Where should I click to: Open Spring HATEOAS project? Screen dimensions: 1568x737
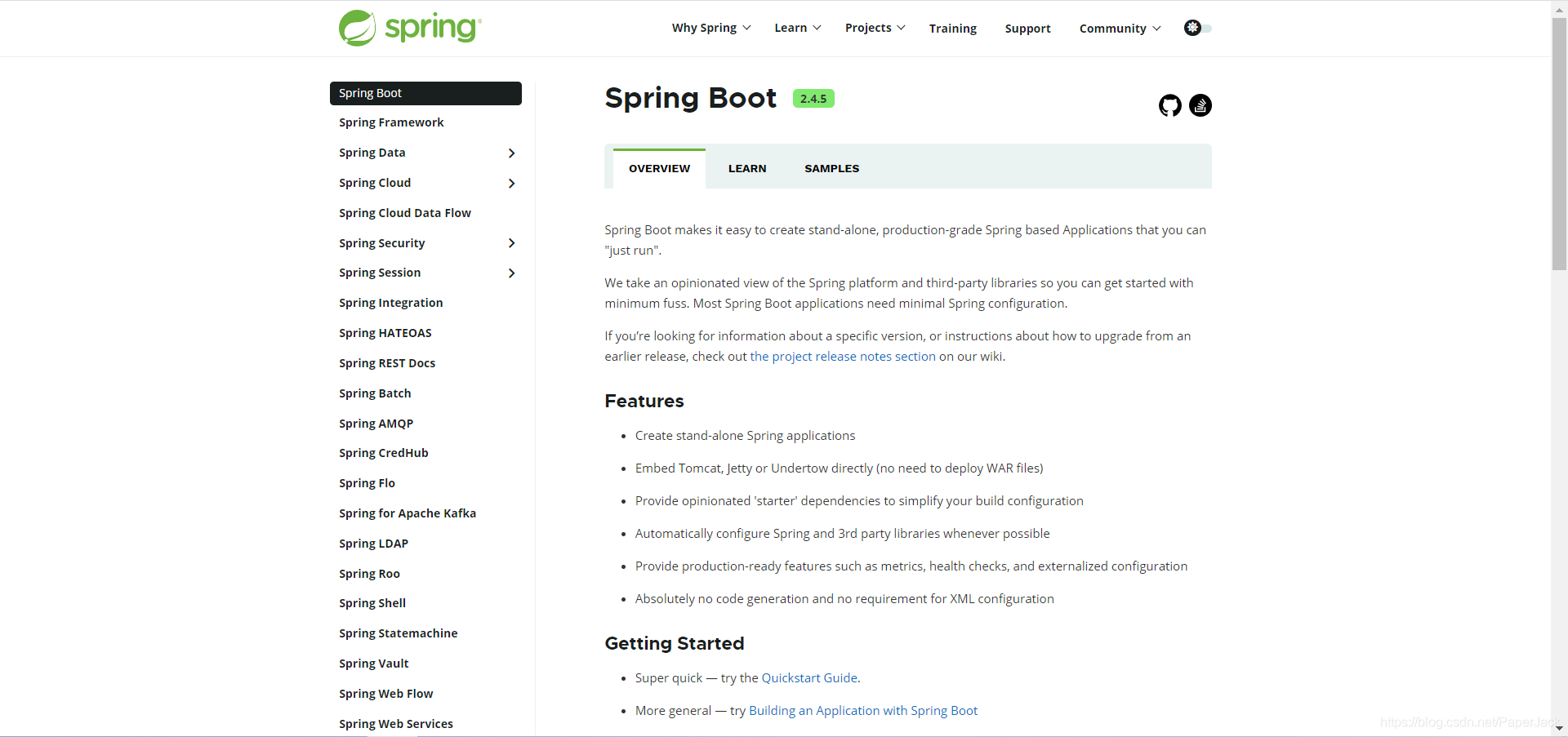[385, 333]
